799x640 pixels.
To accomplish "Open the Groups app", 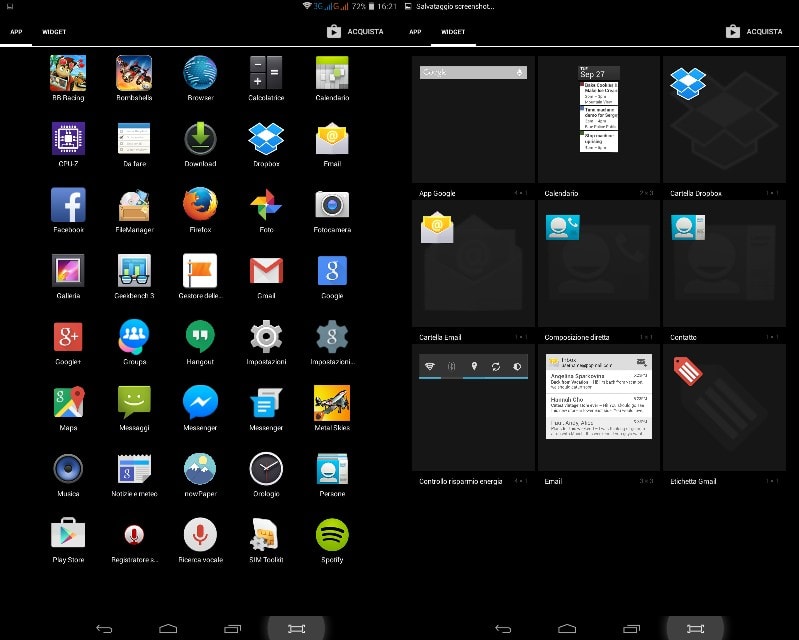I will tap(134, 337).
